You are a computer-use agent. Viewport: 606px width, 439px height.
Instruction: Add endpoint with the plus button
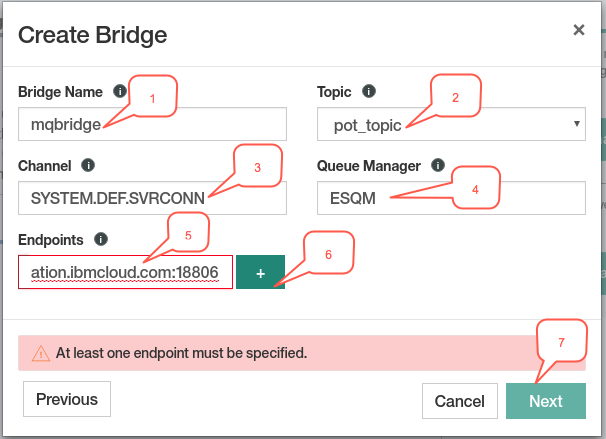click(x=260, y=272)
